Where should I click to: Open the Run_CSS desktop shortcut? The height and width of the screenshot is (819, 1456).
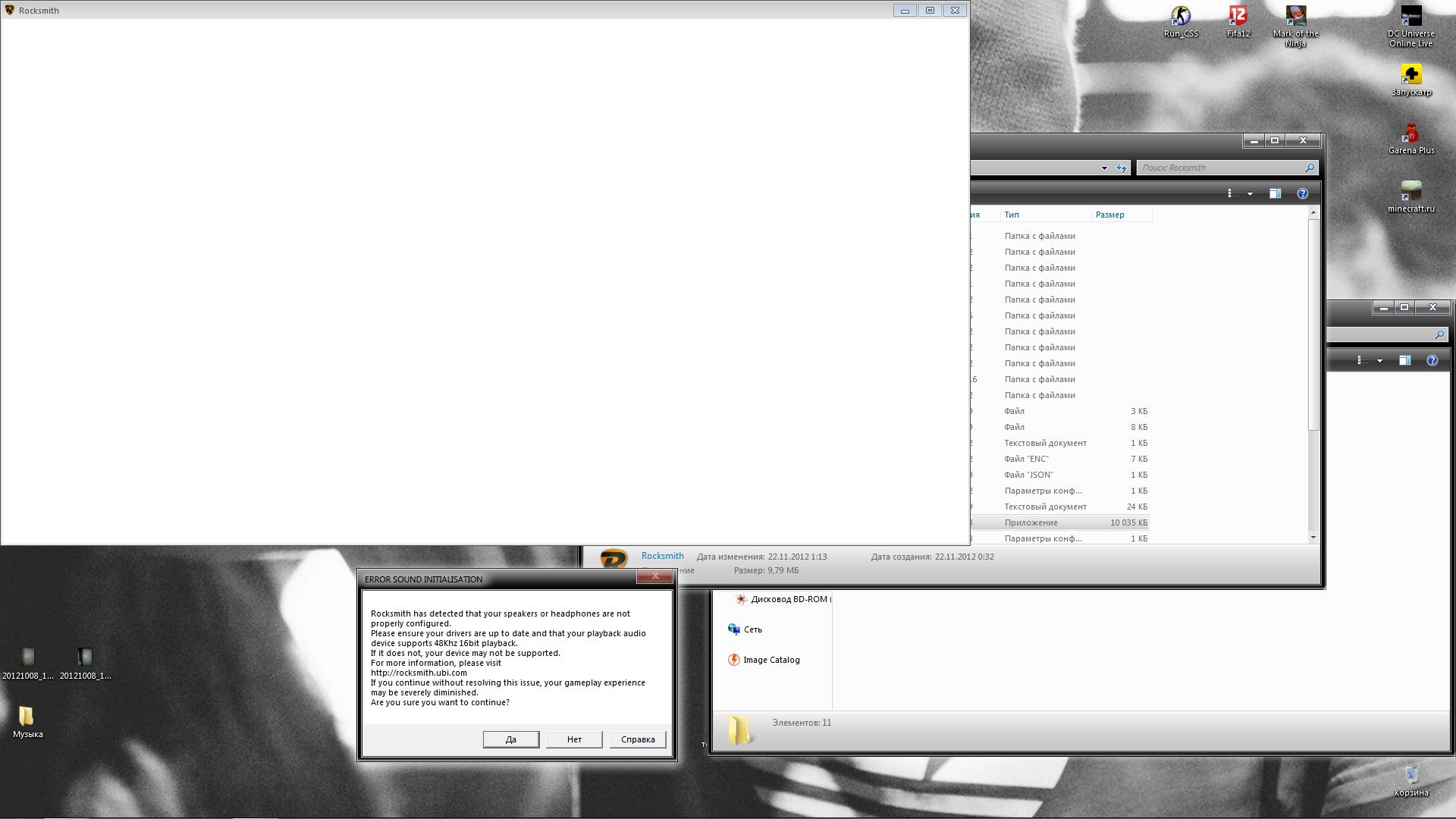click(x=1181, y=17)
